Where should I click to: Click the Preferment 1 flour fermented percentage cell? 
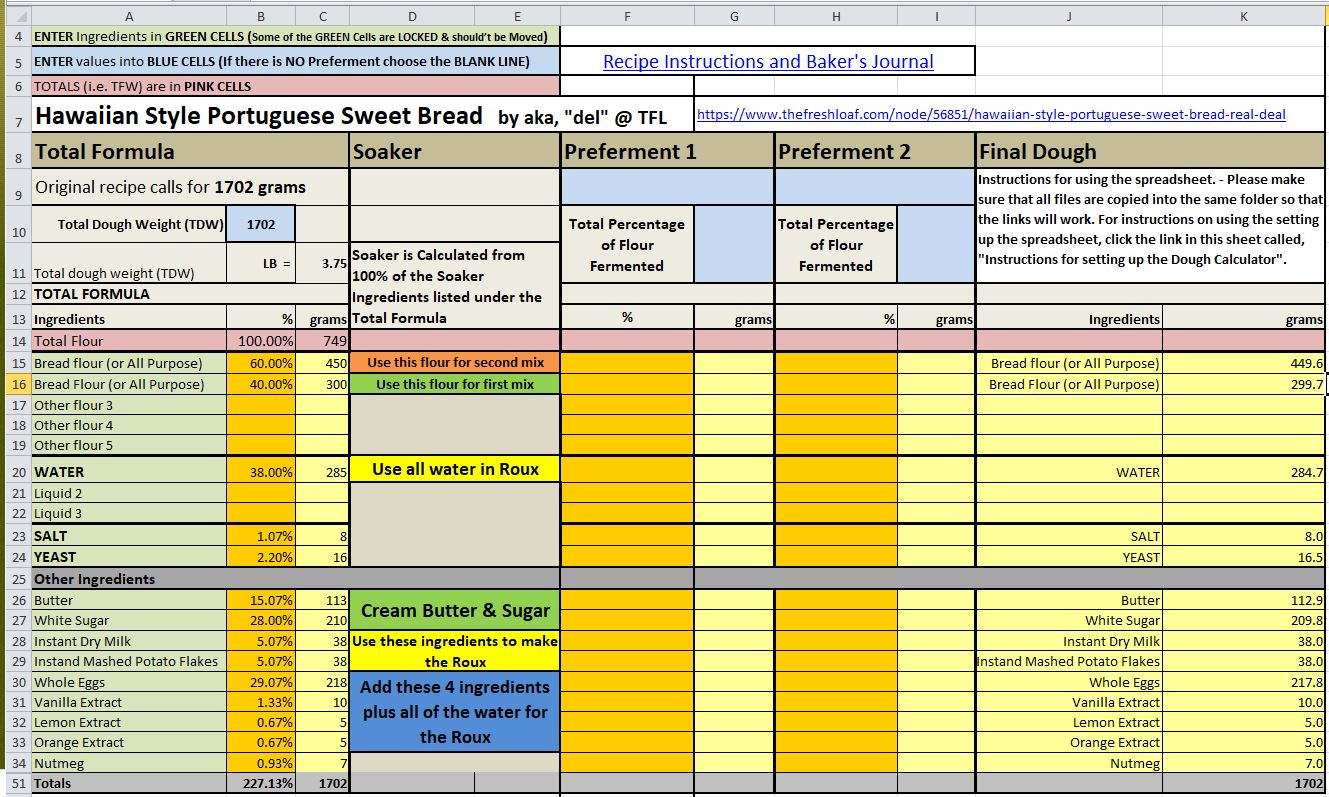pyautogui.click(x=733, y=245)
